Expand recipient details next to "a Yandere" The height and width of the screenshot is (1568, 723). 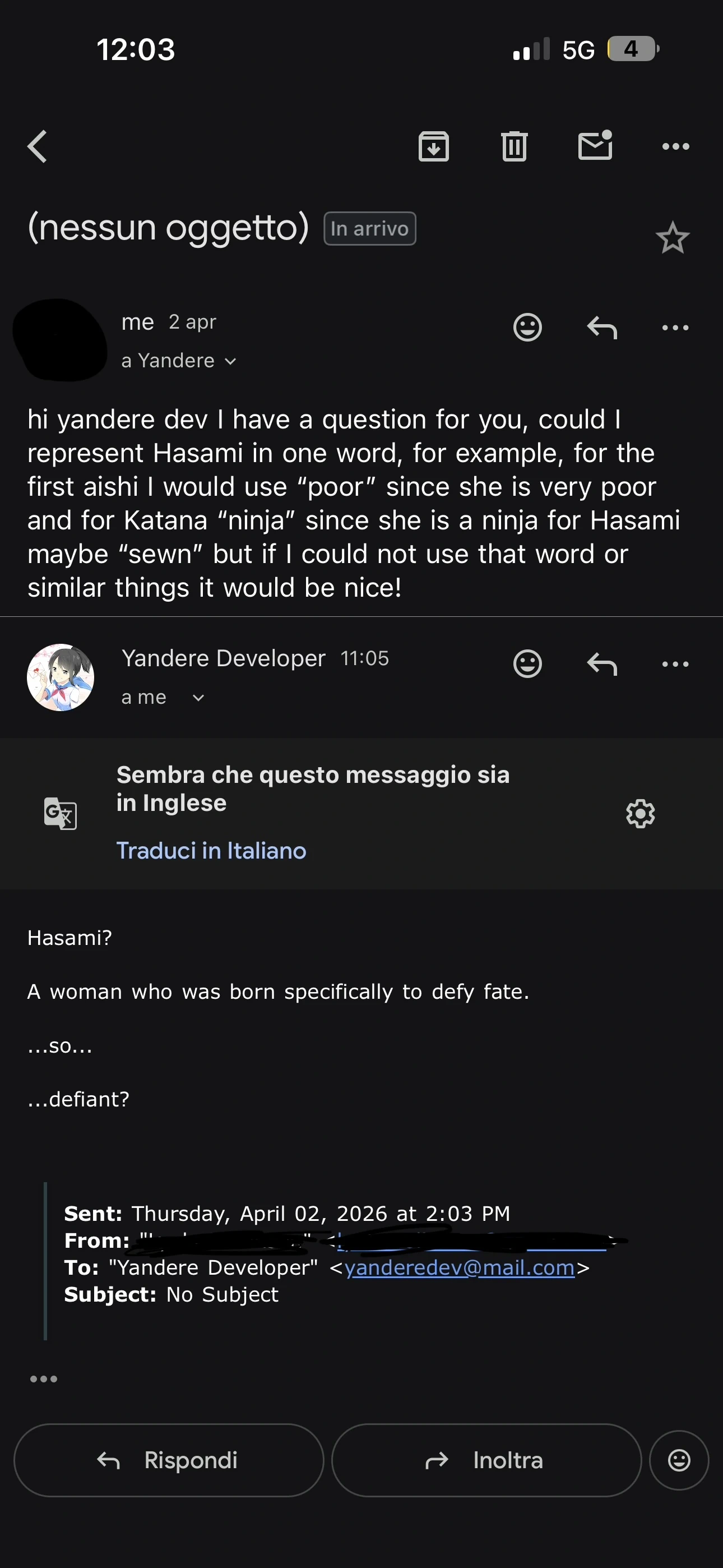pos(230,362)
